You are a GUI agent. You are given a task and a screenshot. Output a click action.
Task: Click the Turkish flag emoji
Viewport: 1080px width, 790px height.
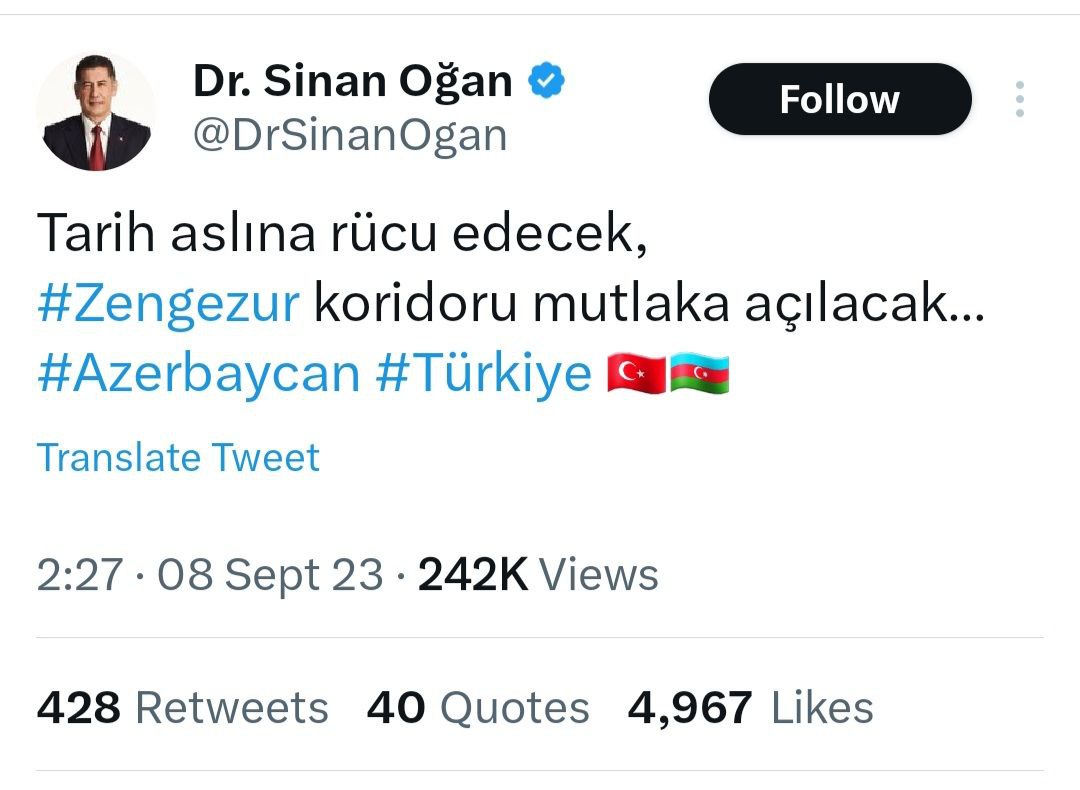pyautogui.click(x=636, y=373)
